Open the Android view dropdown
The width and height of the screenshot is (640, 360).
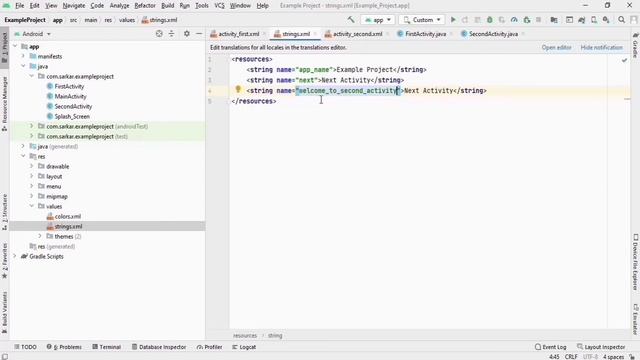[x=33, y=34]
